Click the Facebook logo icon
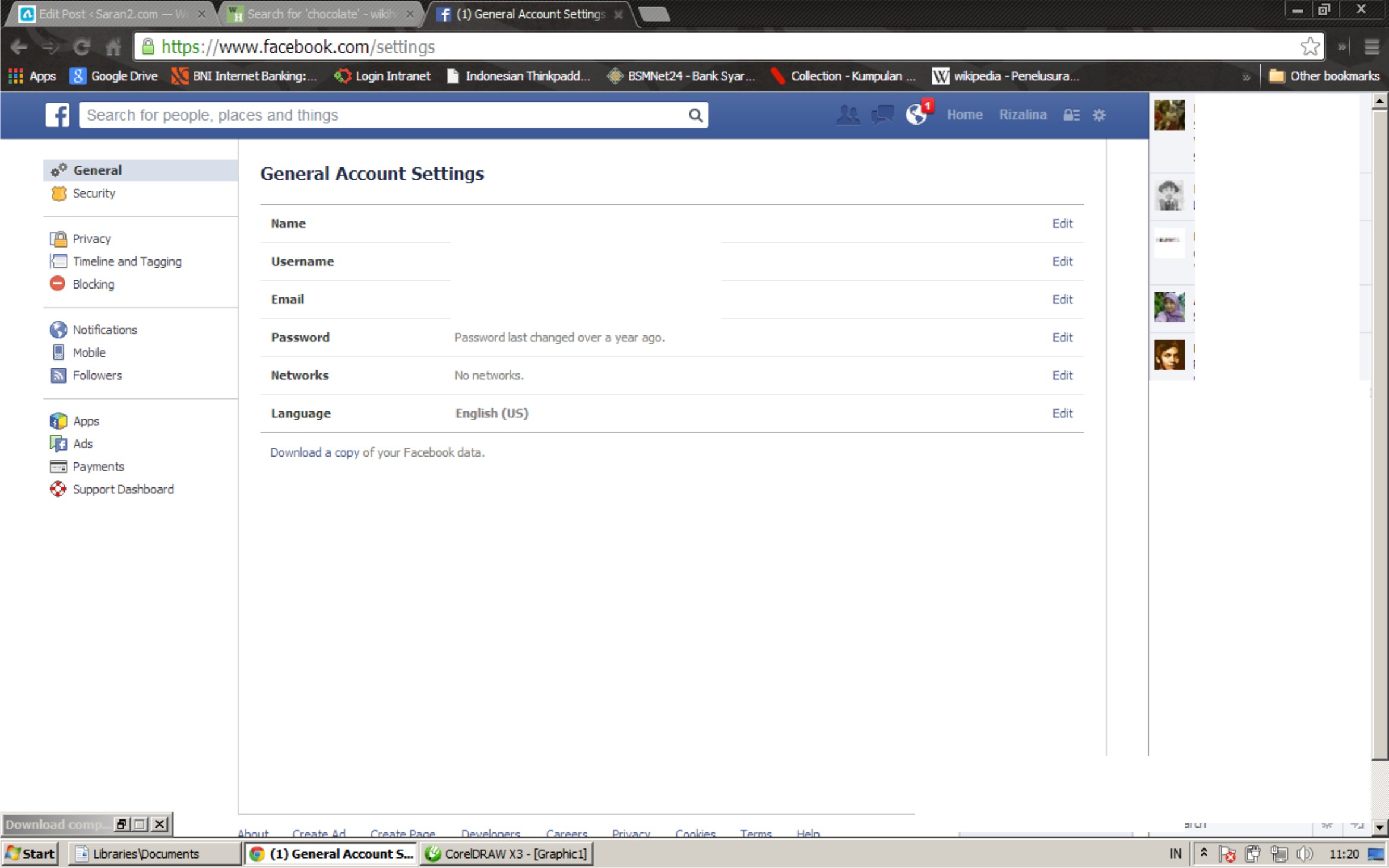1389x868 pixels. [x=58, y=115]
